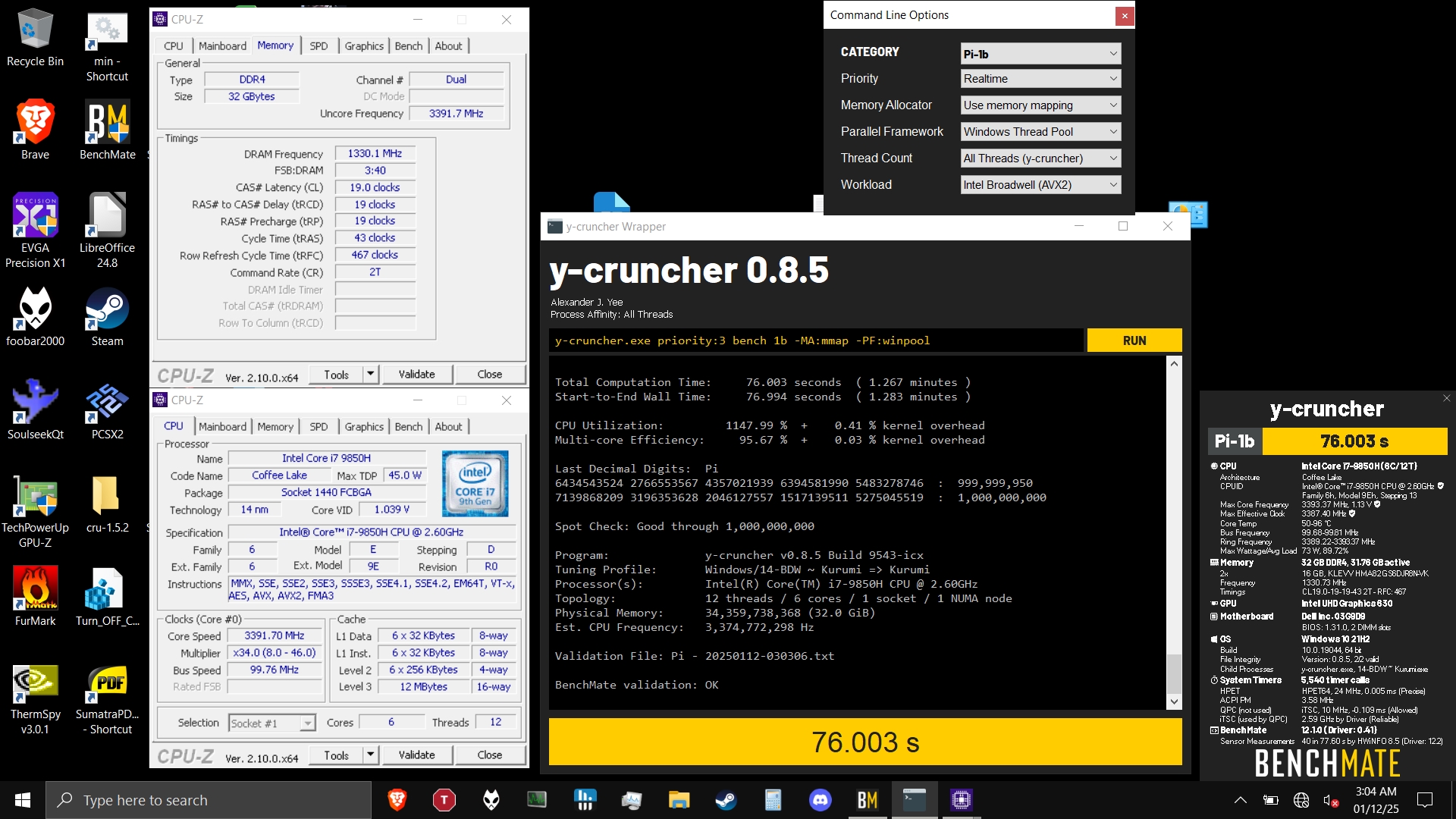Open the Discord icon in the taskbar
Screen dimensions: 1456x819
820,799
